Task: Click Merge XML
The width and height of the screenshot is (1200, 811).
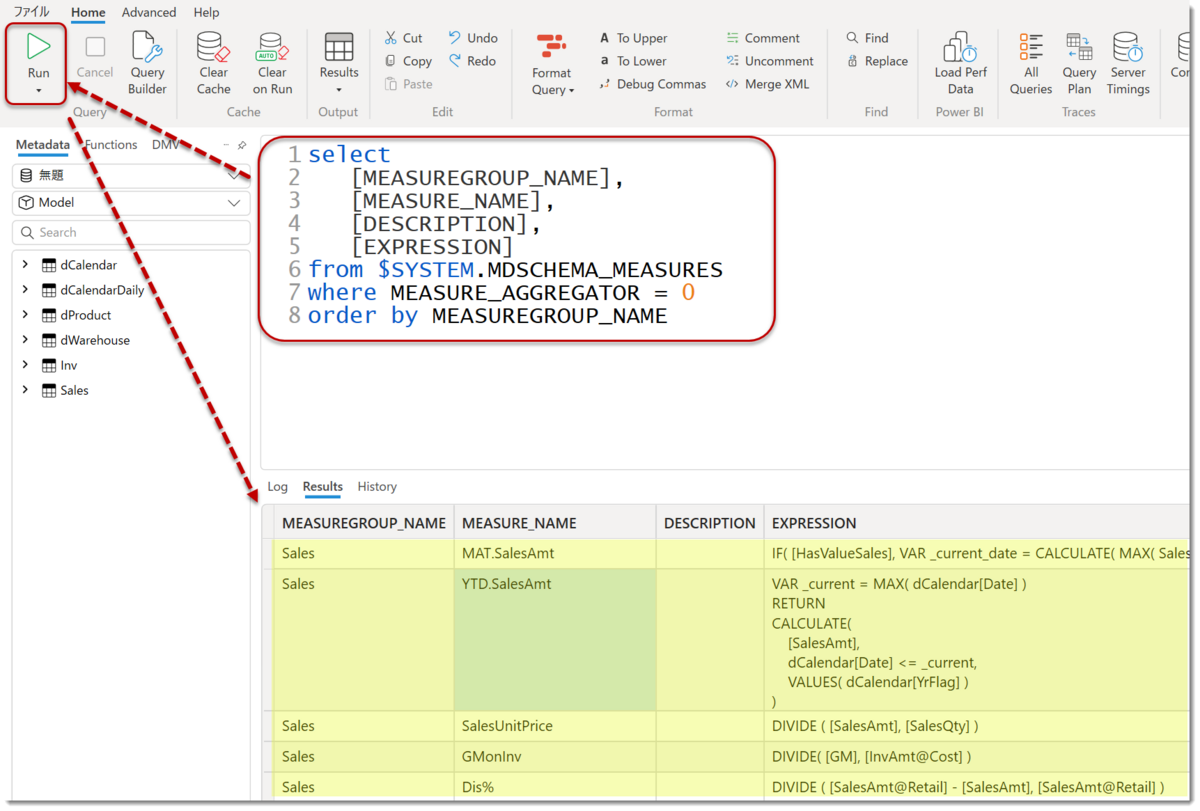Action: [x=767, y=84]
